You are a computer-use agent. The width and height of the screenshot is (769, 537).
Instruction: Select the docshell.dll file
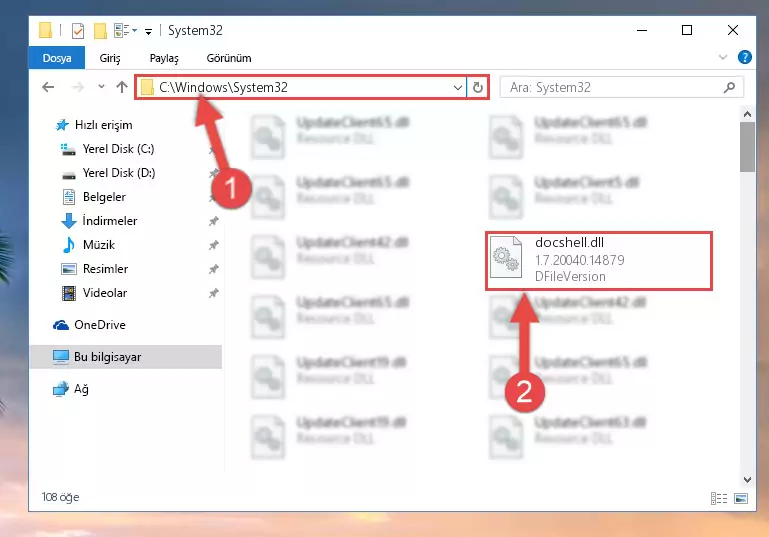tap(598, 261)
